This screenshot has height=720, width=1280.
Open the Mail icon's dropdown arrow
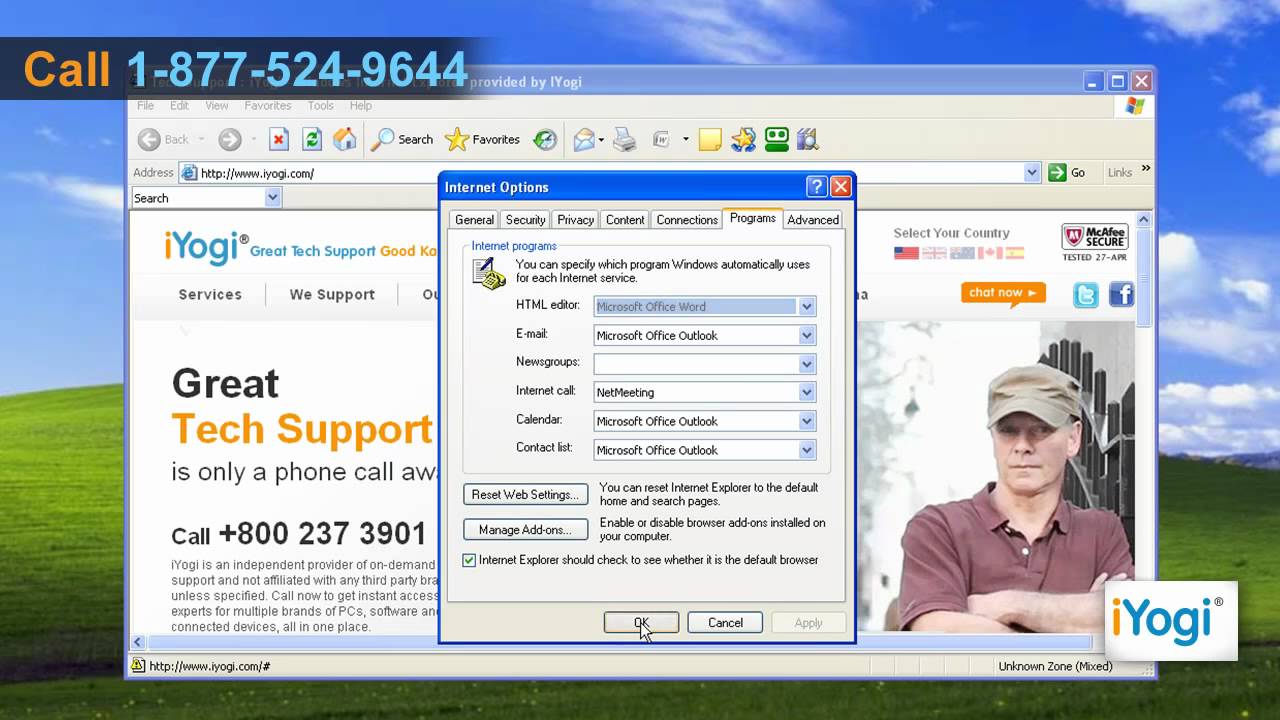[x=603, y=140]
